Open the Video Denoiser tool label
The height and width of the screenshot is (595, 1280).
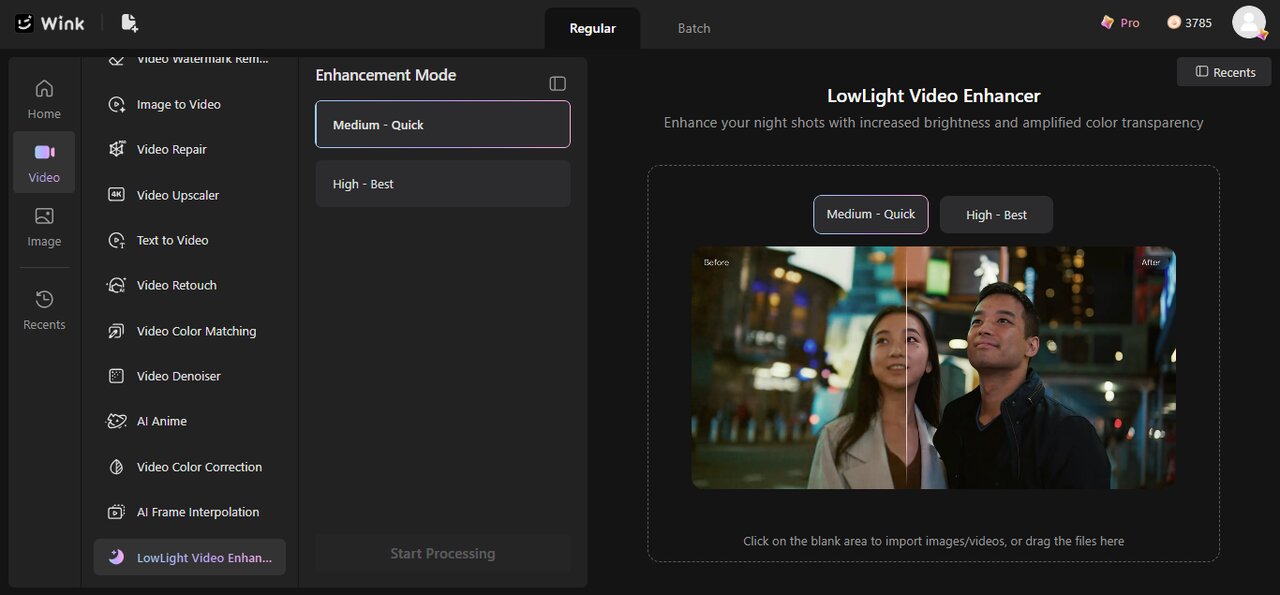(179, 376)
